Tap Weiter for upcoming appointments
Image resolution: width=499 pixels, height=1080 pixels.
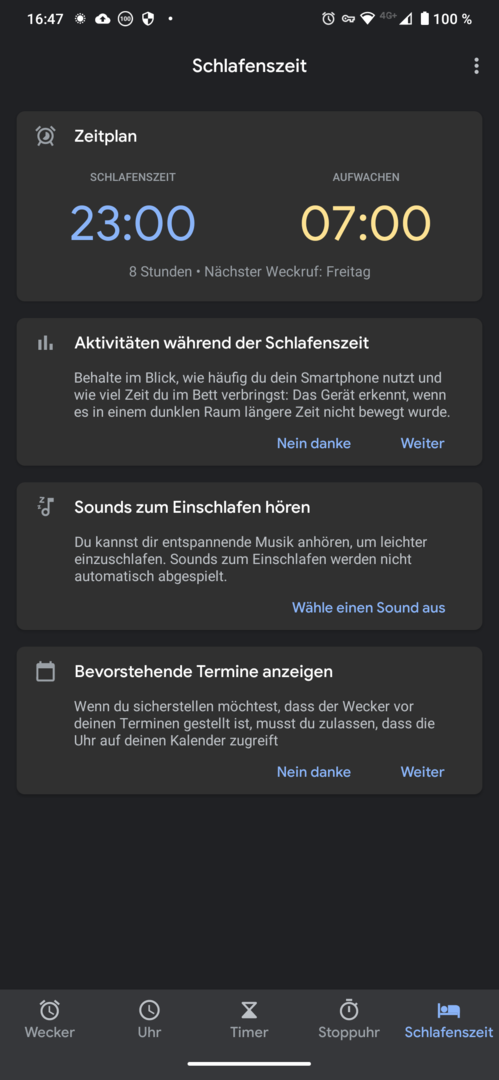(422, 772)
